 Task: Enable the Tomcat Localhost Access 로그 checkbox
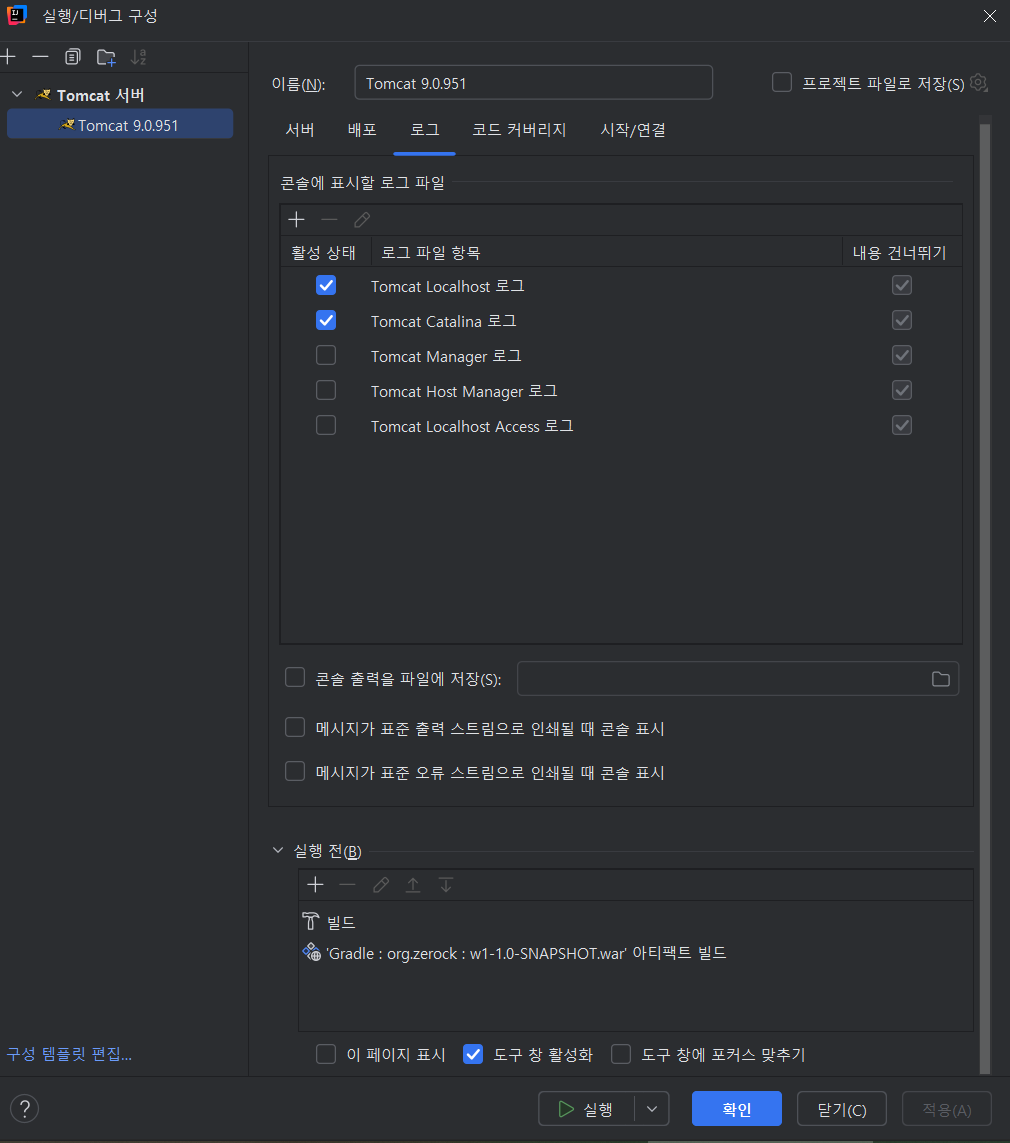(x=326, y=425)
